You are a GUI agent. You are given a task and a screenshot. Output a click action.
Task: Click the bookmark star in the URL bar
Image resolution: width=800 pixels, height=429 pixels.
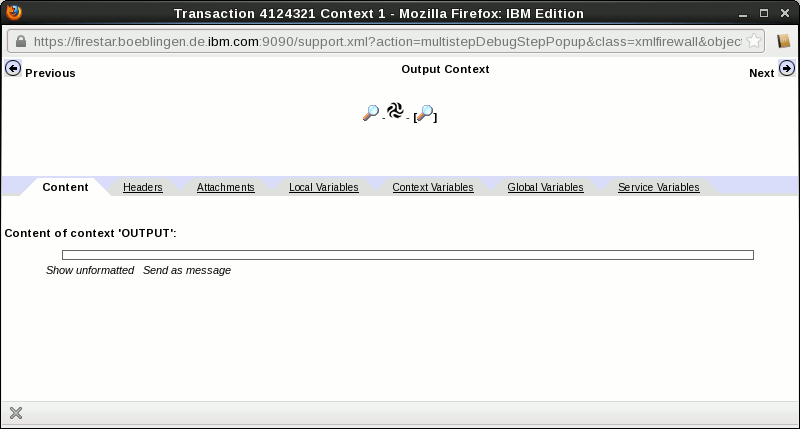(755, 42)
